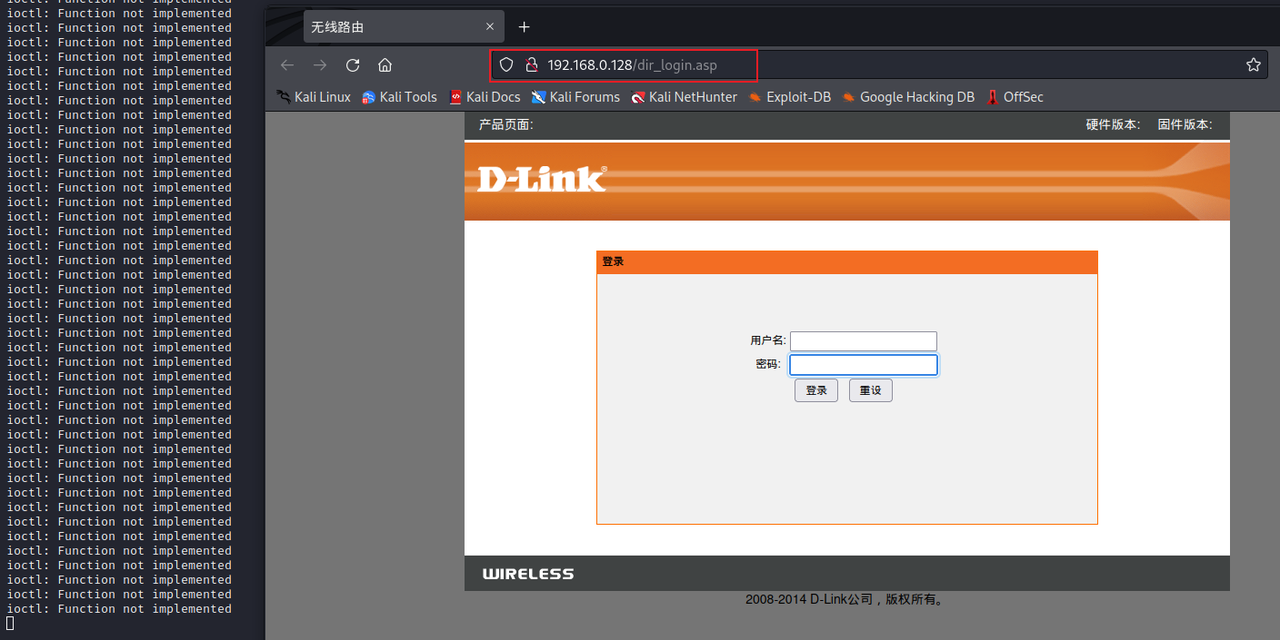The image size is (1280, 640).
Task: Click the WIRELESS footer text
Action: pos(528,574)
